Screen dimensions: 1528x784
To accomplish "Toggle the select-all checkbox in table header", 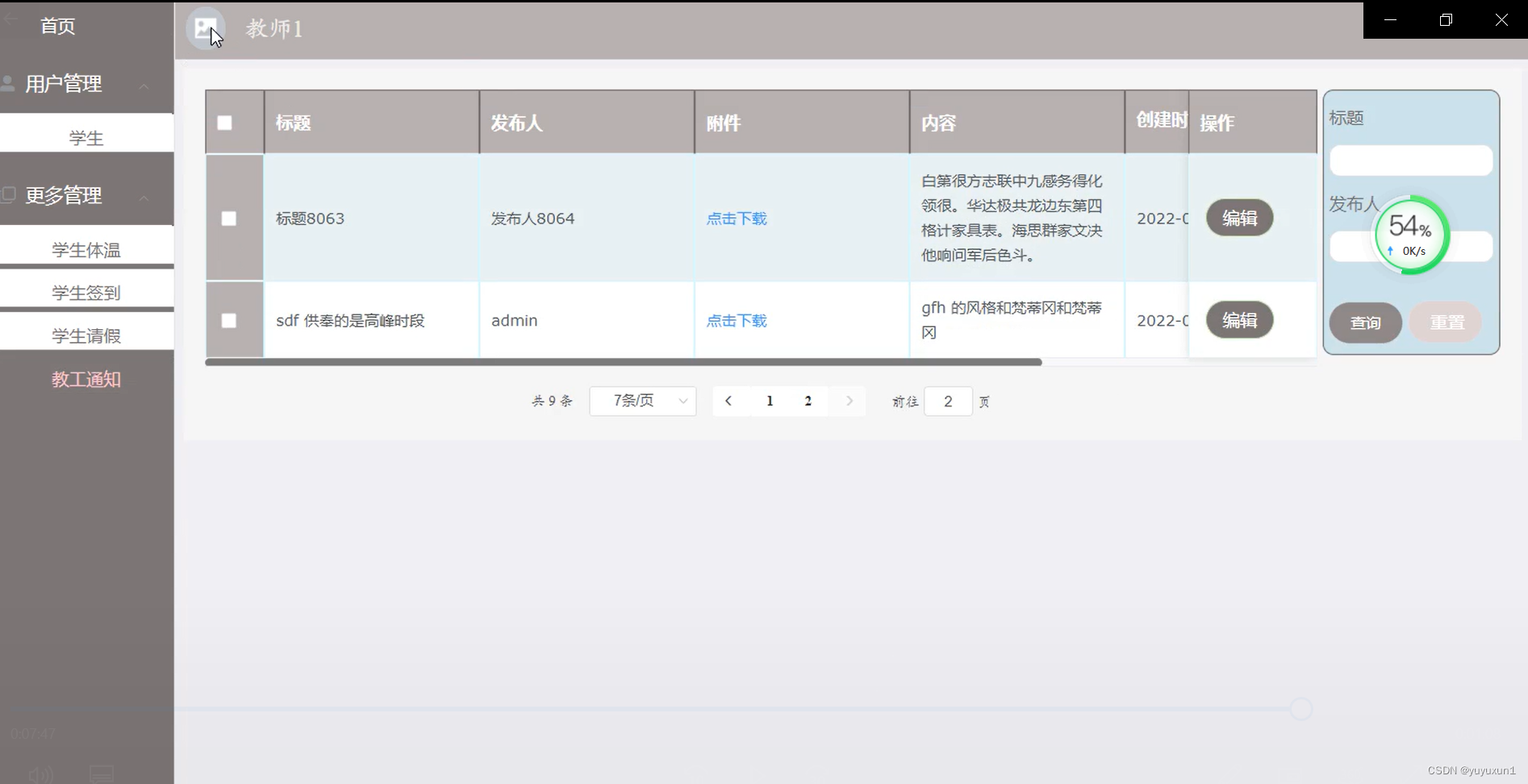I will click(224, 123).
